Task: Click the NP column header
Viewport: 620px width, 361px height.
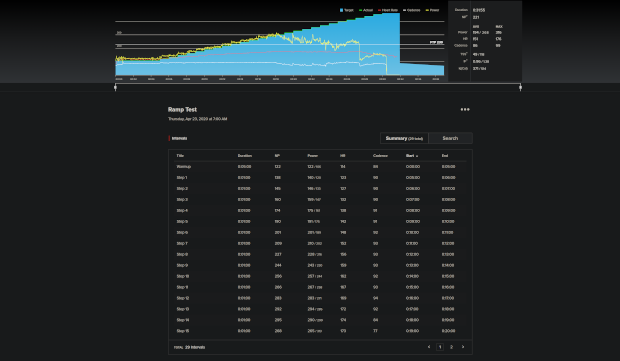Action: [277, 156]
